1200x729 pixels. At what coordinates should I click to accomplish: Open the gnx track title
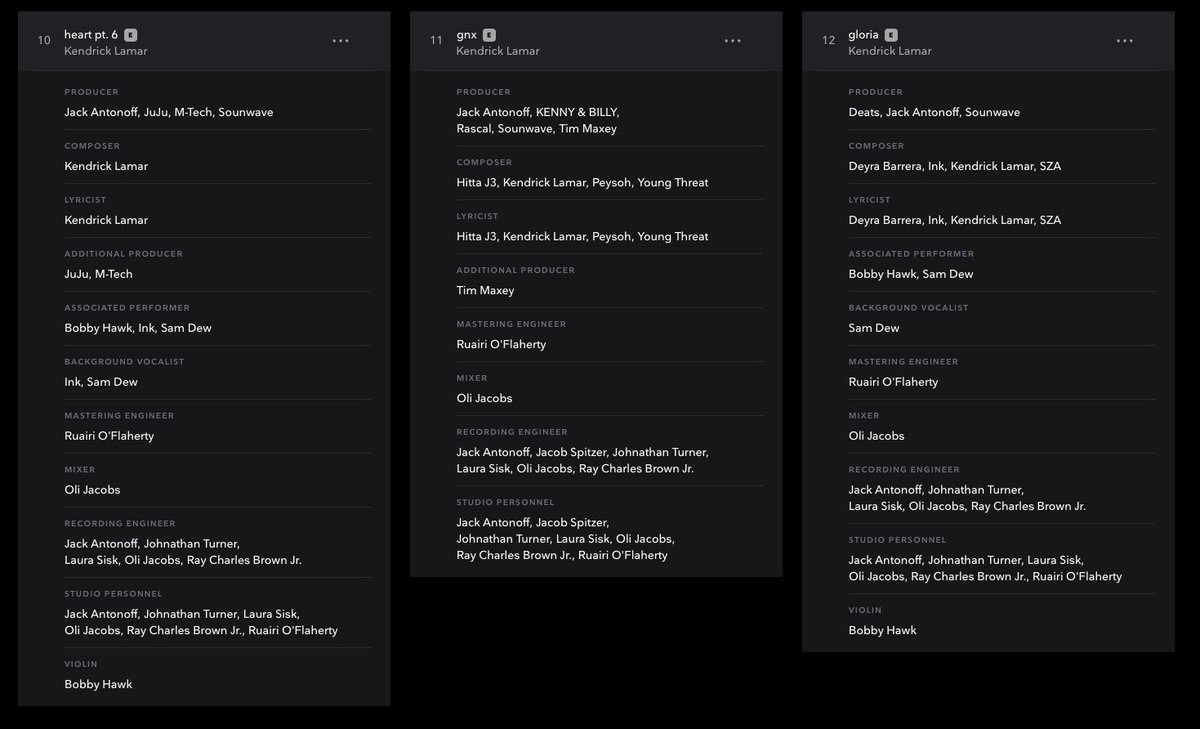click(467, 35)
